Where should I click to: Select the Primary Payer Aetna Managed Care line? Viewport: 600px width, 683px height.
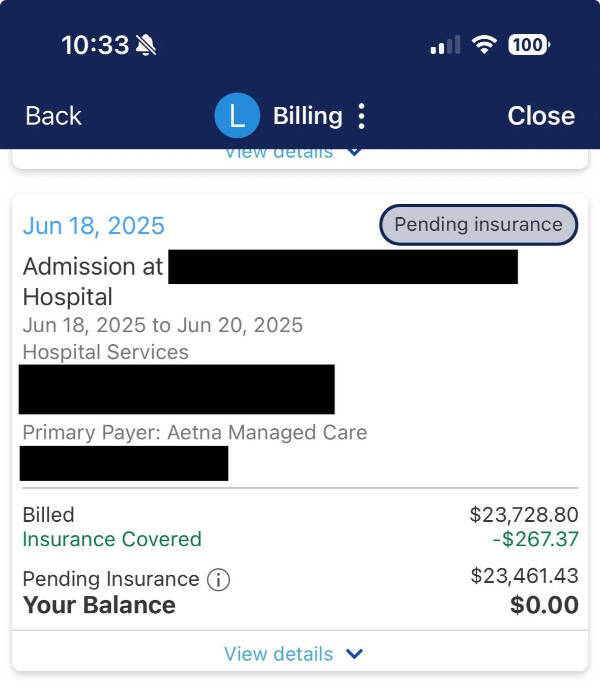point(195,433)
